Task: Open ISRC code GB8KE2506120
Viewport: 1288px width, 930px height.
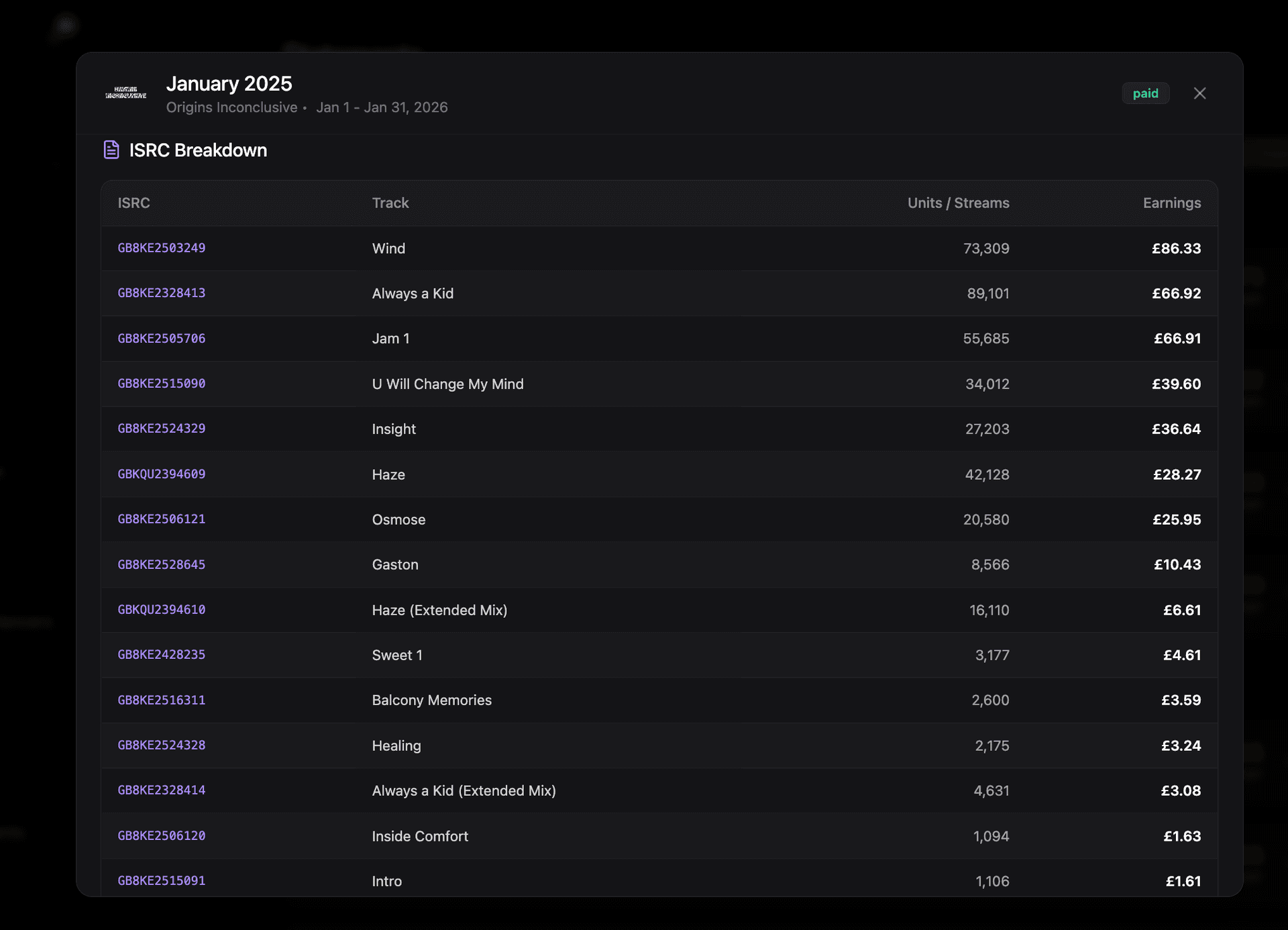Action: [x=162, y=835]
